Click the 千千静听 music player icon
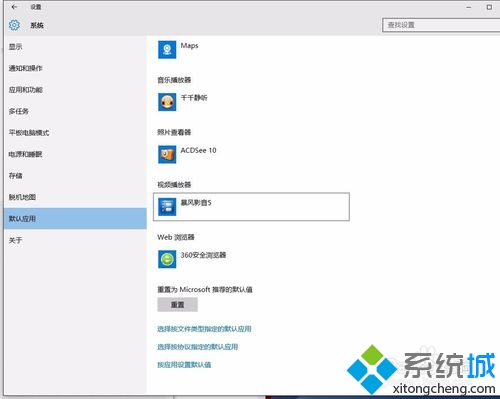Viewport: 500px width, 399px height. pyautogui.click(x=167, y=102)
